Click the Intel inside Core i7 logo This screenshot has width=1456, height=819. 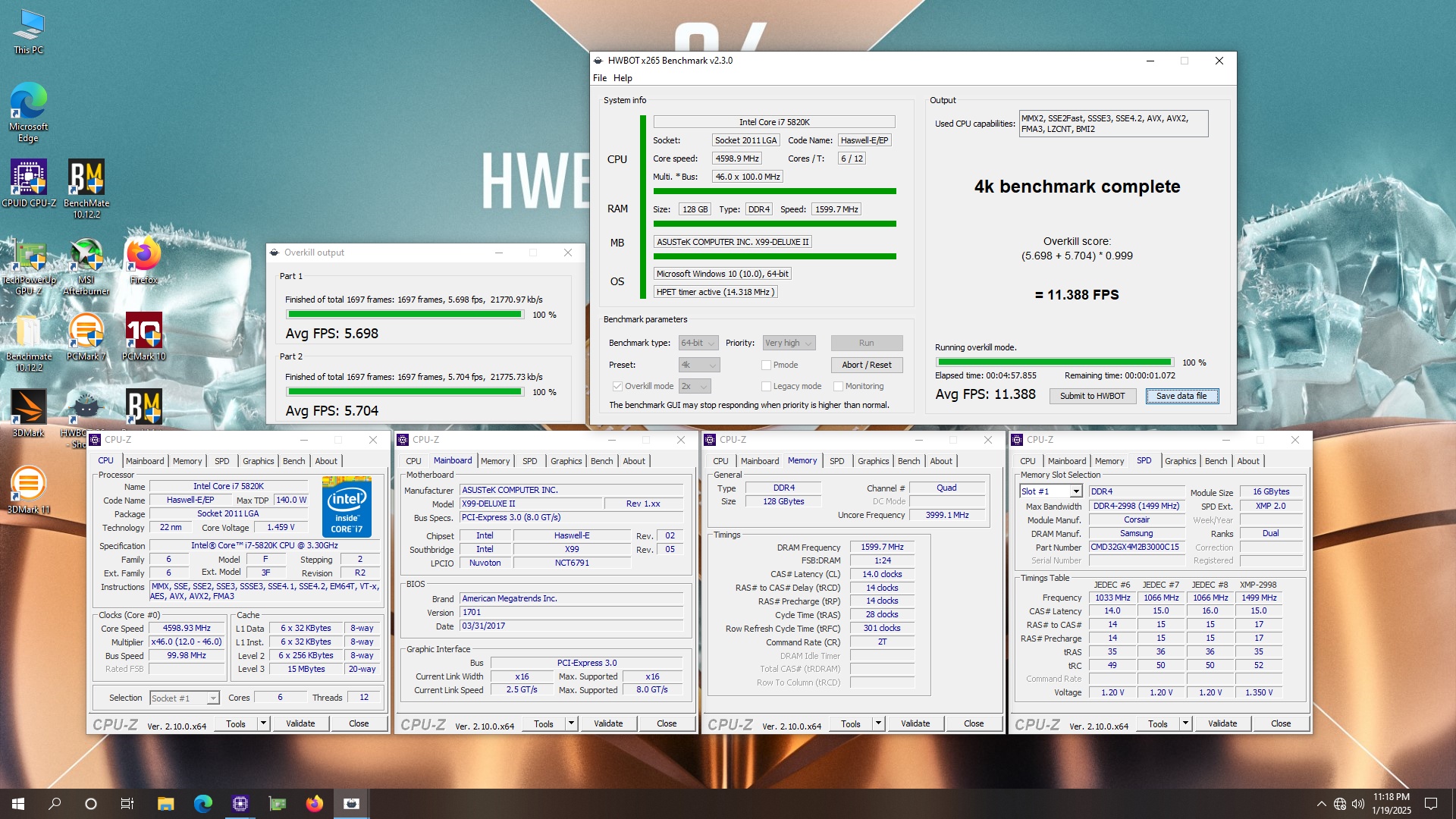[x=347, y=506]
